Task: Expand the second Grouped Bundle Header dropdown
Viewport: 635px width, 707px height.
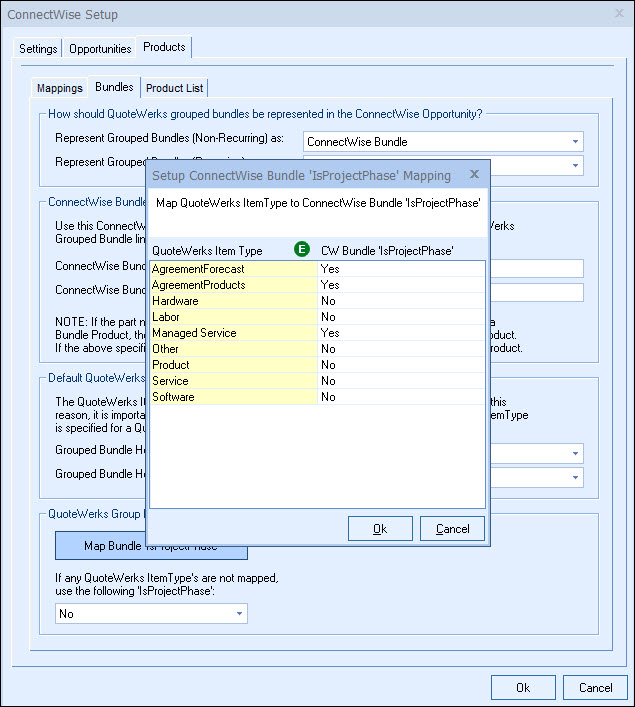Action: point(575,477)
